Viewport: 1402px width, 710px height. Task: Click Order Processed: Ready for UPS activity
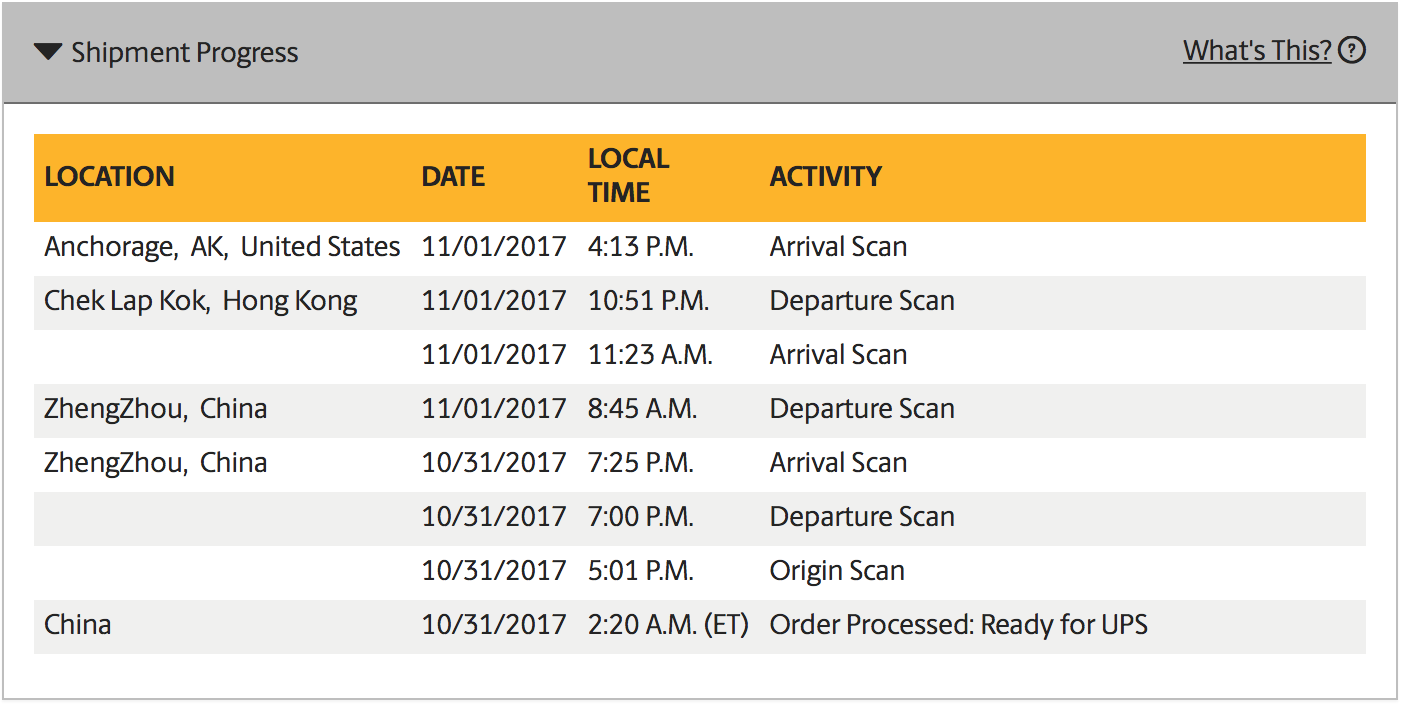tap(958, 625)
